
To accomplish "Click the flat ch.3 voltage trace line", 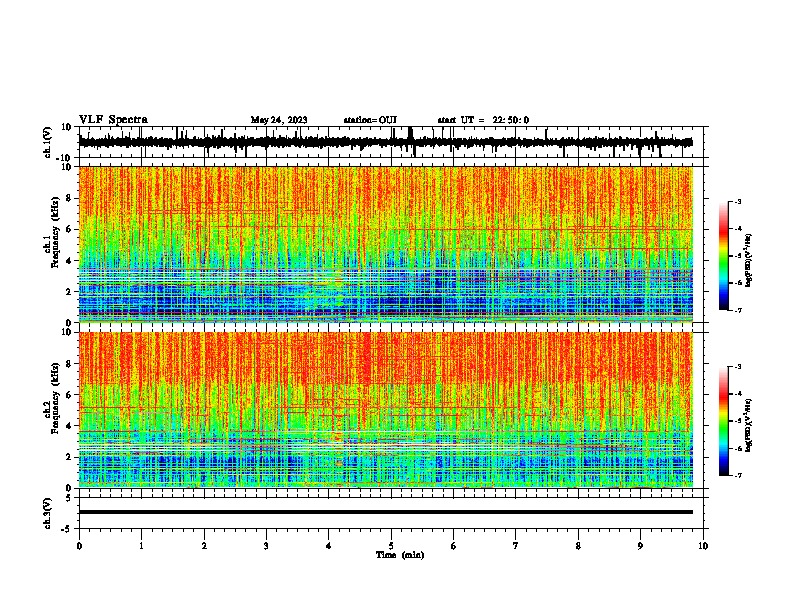I will [x=386, y=512].
